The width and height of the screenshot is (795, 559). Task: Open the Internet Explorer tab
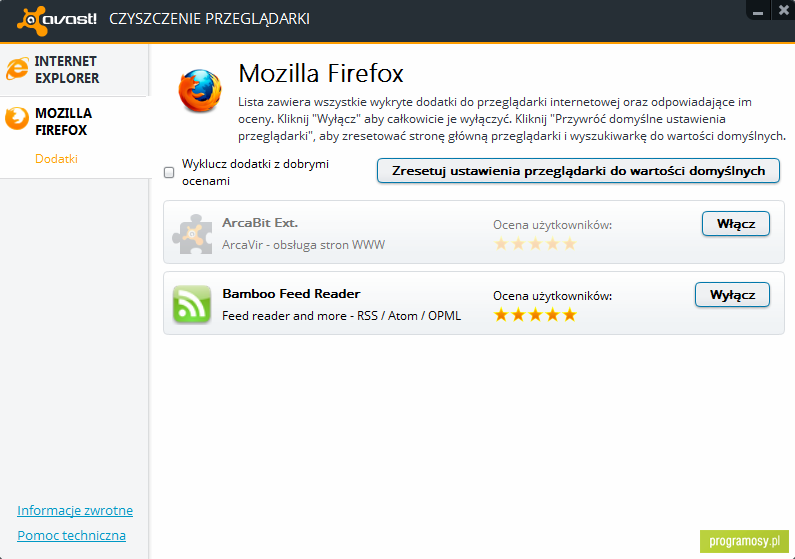tap(74, 69)
